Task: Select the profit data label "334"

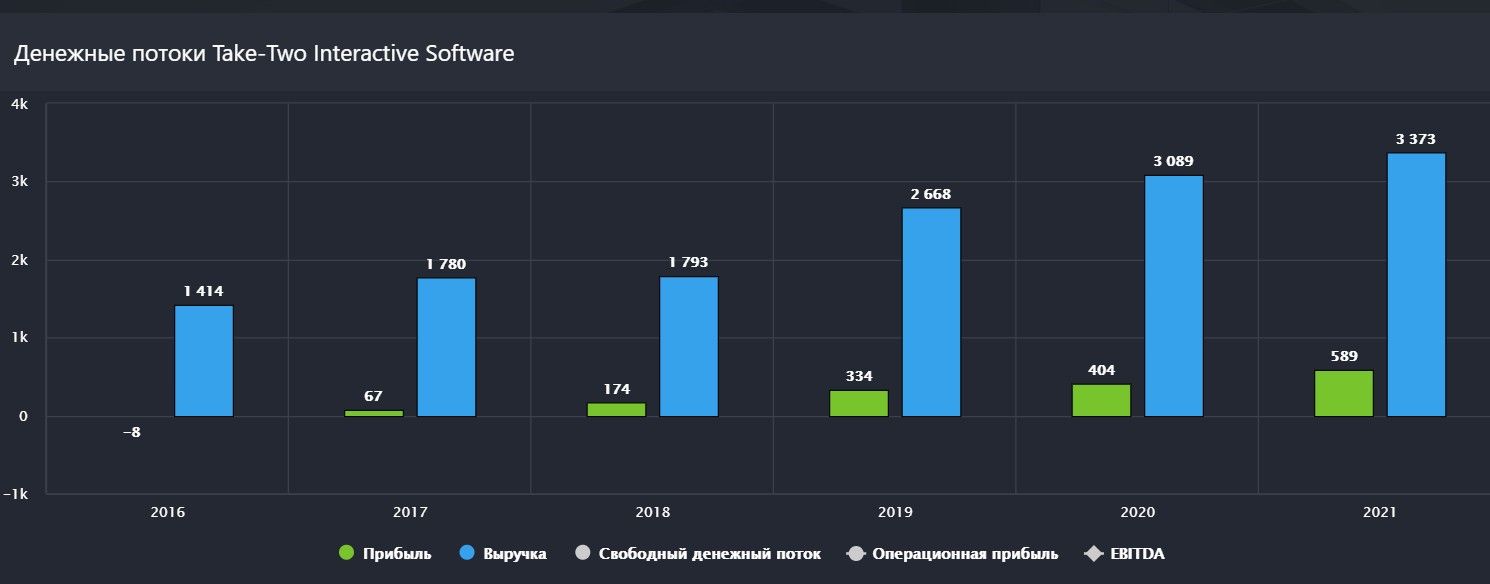Action: [859, 376]
